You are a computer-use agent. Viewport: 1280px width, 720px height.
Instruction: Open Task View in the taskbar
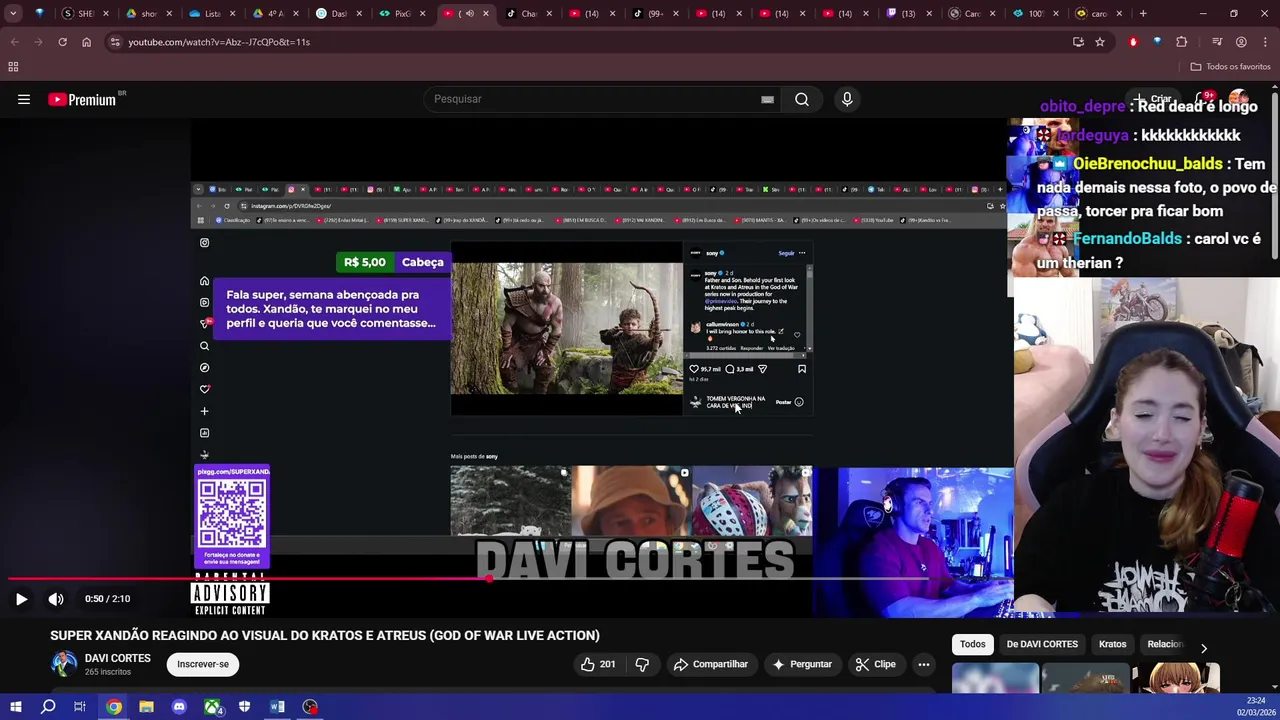pyautogui.click(x=80, y=707)
